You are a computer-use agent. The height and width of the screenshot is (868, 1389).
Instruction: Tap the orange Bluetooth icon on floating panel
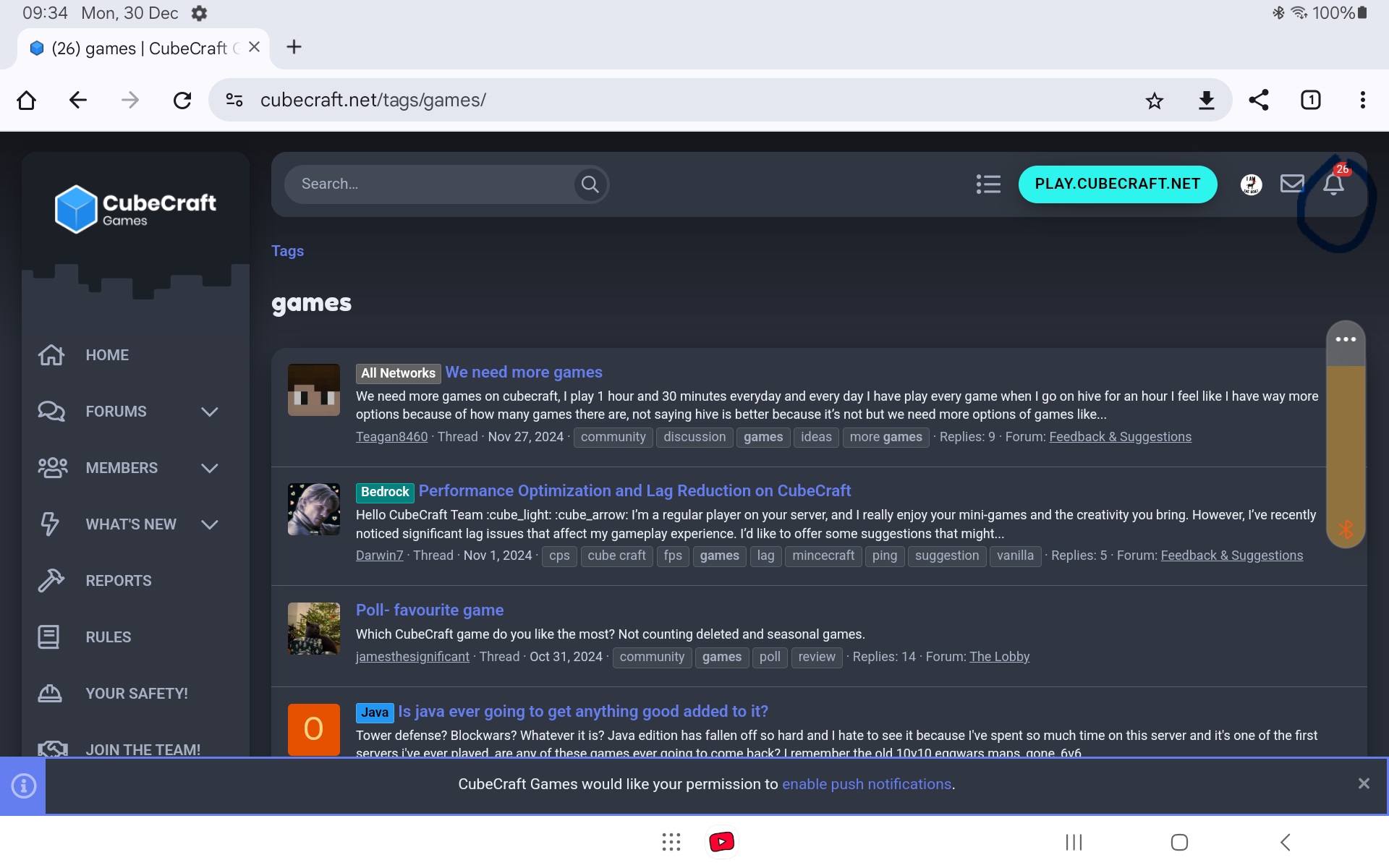coord(1346,529)
